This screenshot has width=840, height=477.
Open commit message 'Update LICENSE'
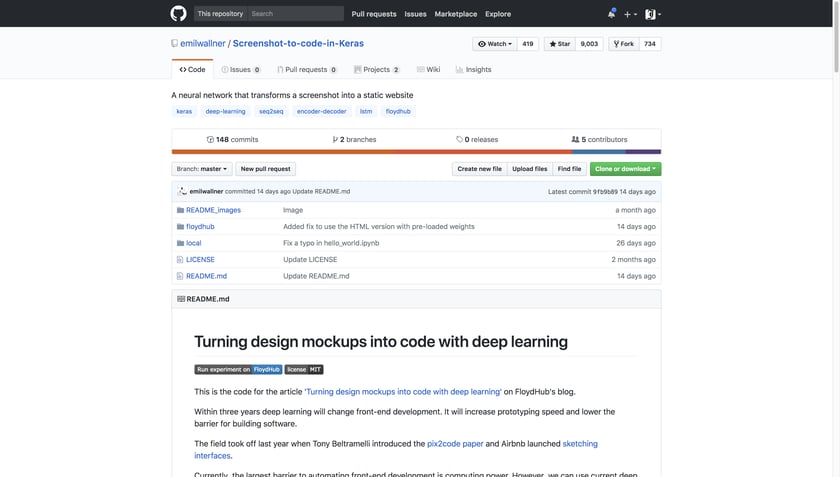coord(310,259)
